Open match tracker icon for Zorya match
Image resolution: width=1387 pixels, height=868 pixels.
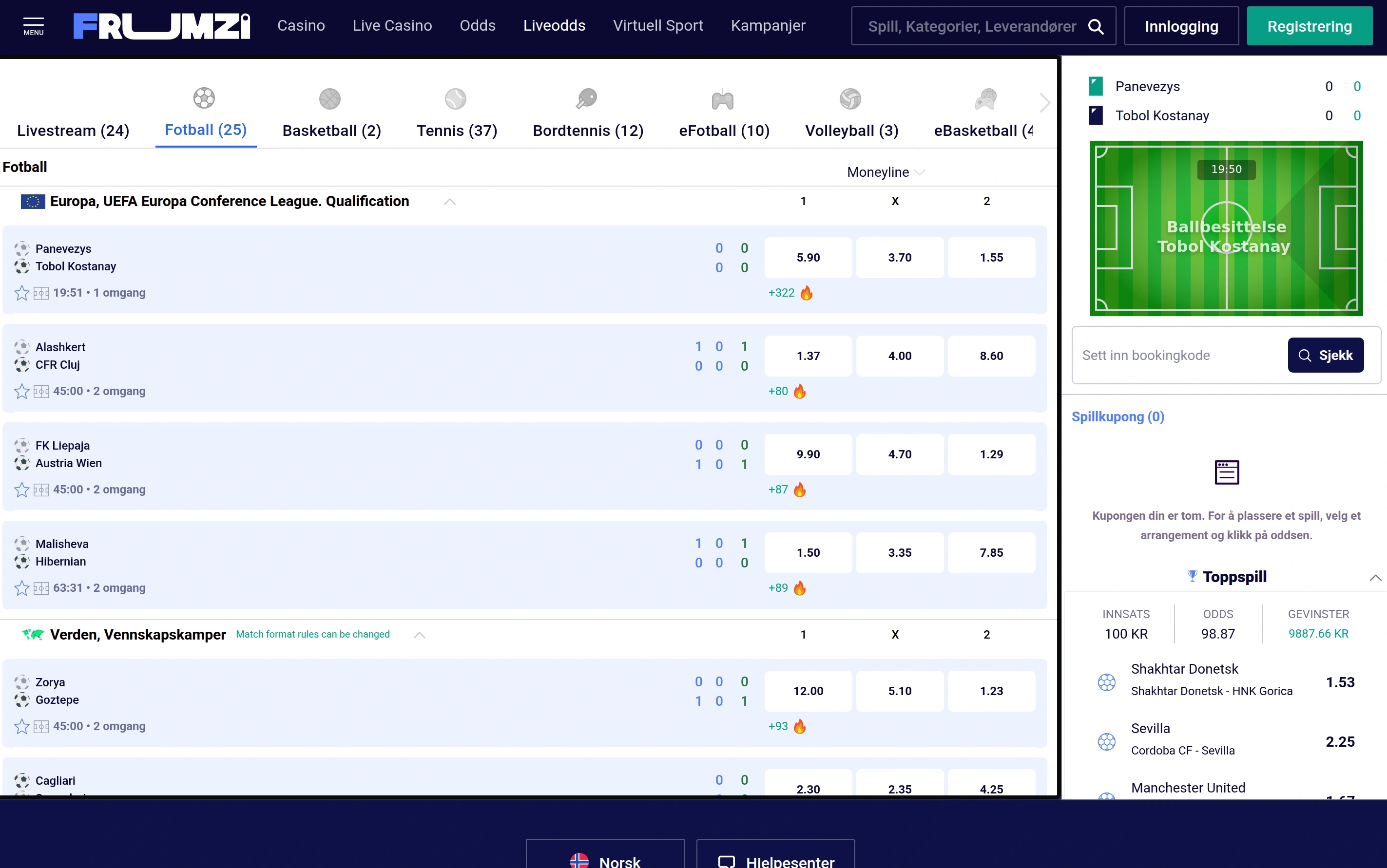(41, 727)
